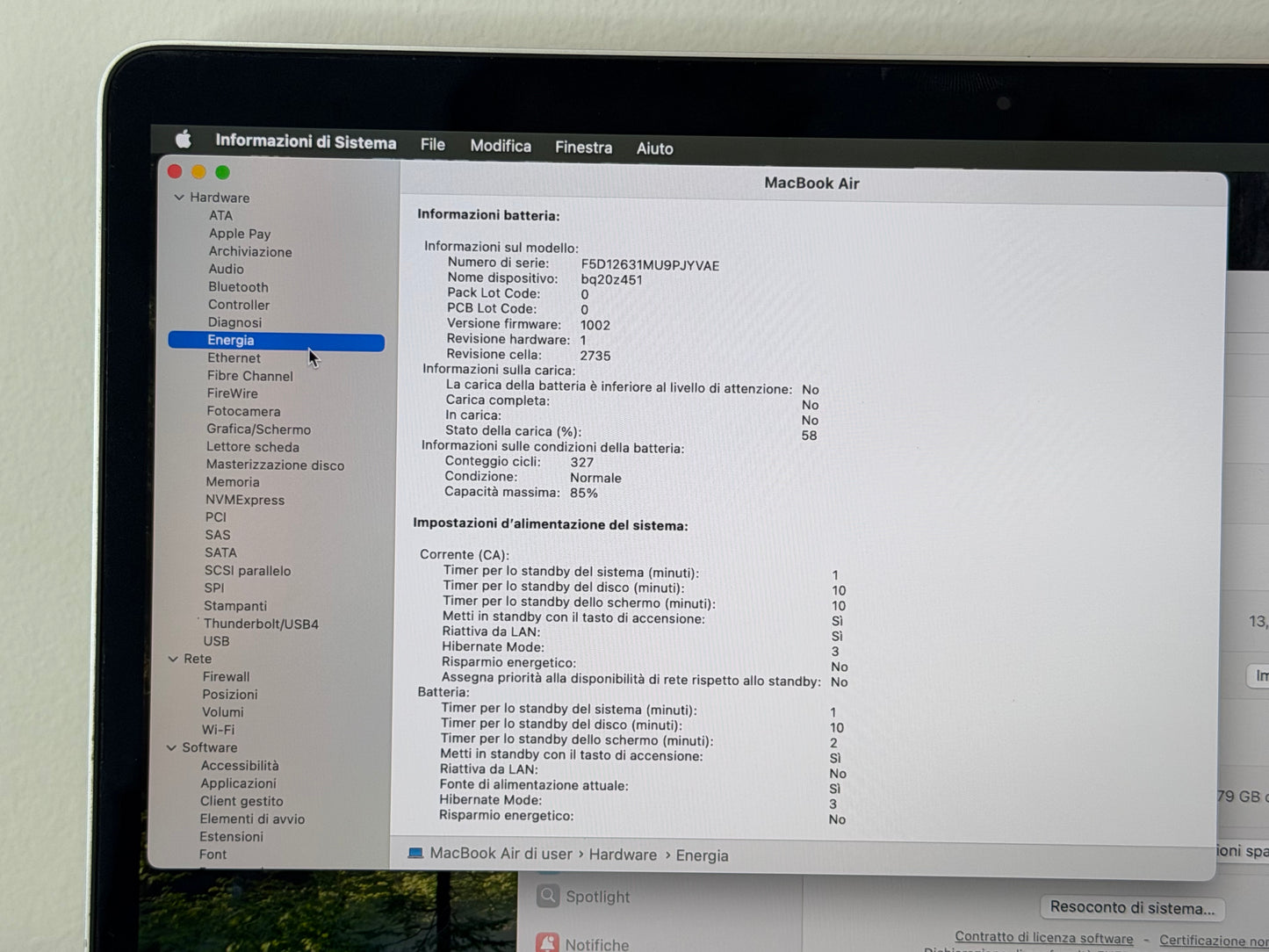Select Accessibilità under Software

pyautogui.click(x=239, y=766)
